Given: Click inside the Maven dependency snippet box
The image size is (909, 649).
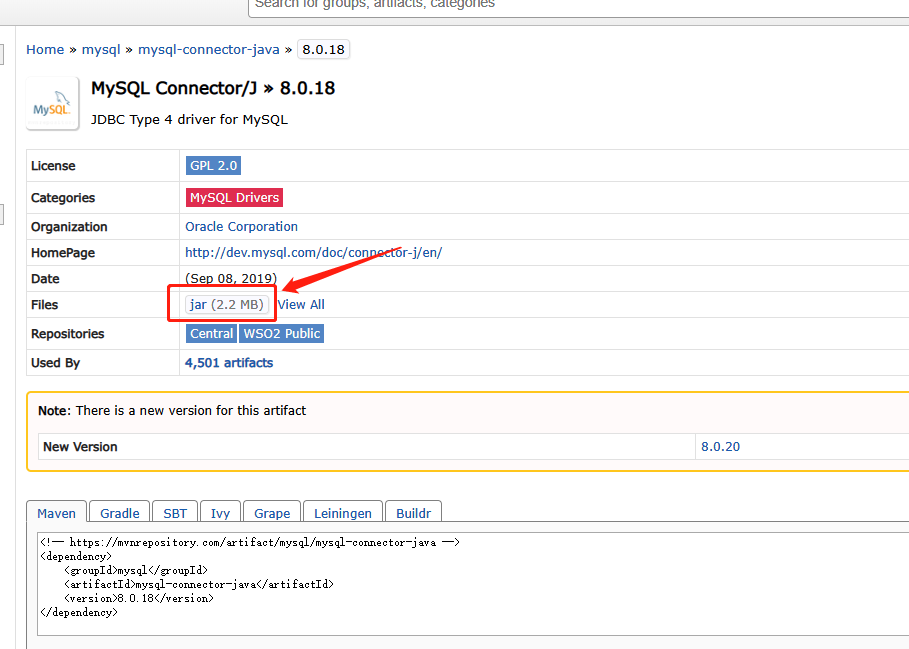Looking at the screenshot, I should tap(472, 584).
